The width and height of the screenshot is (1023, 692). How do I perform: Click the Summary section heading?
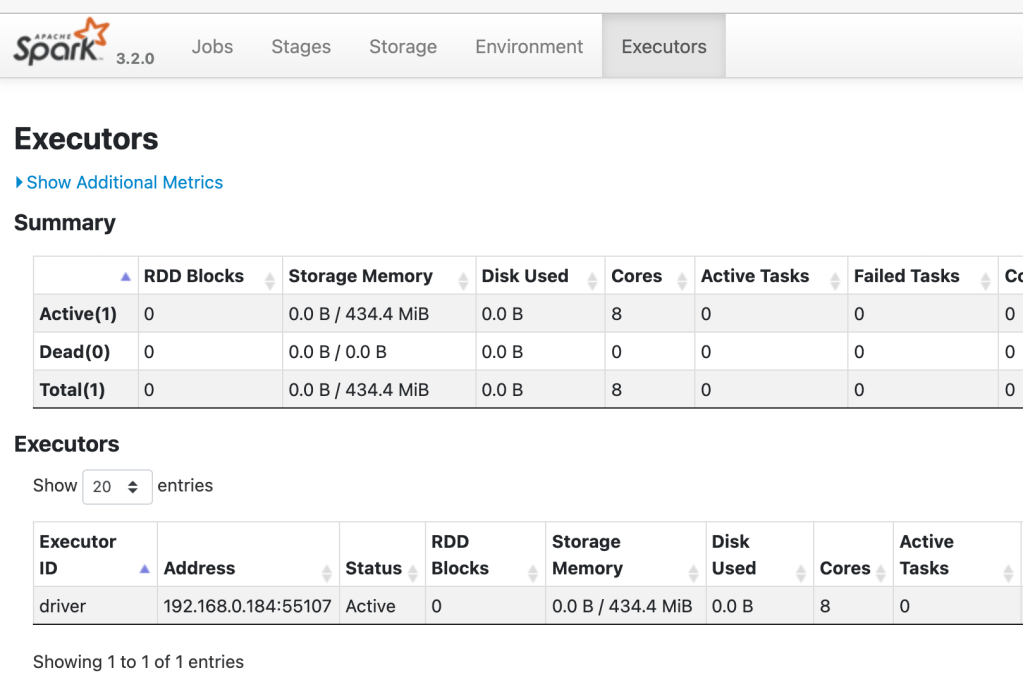coord(65,222)
